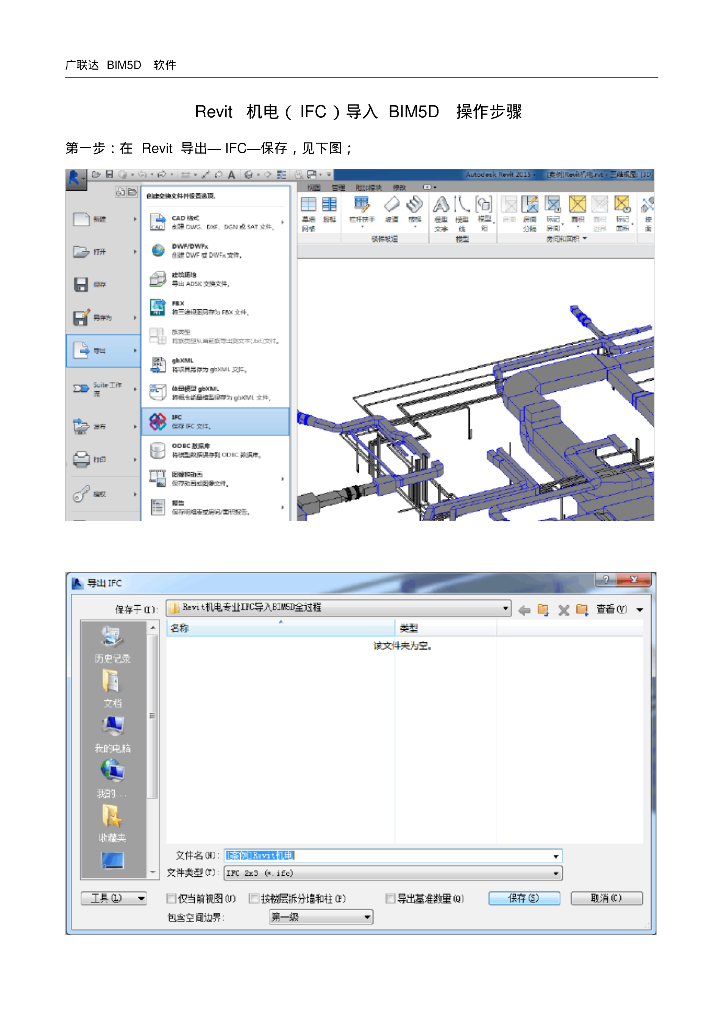
Task: Click the file name input field
Action: (388, 856)
